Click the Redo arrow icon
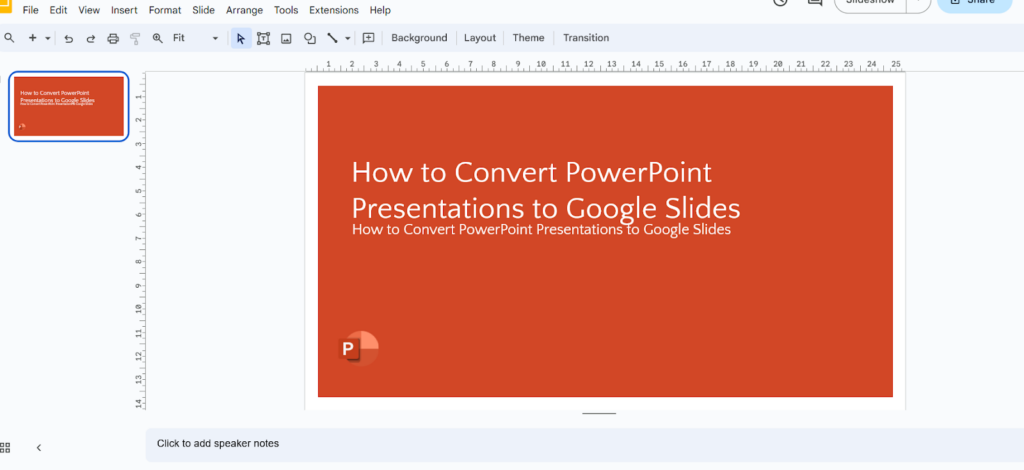This screenshot has height=470, width=1024. tap(90, 38)
